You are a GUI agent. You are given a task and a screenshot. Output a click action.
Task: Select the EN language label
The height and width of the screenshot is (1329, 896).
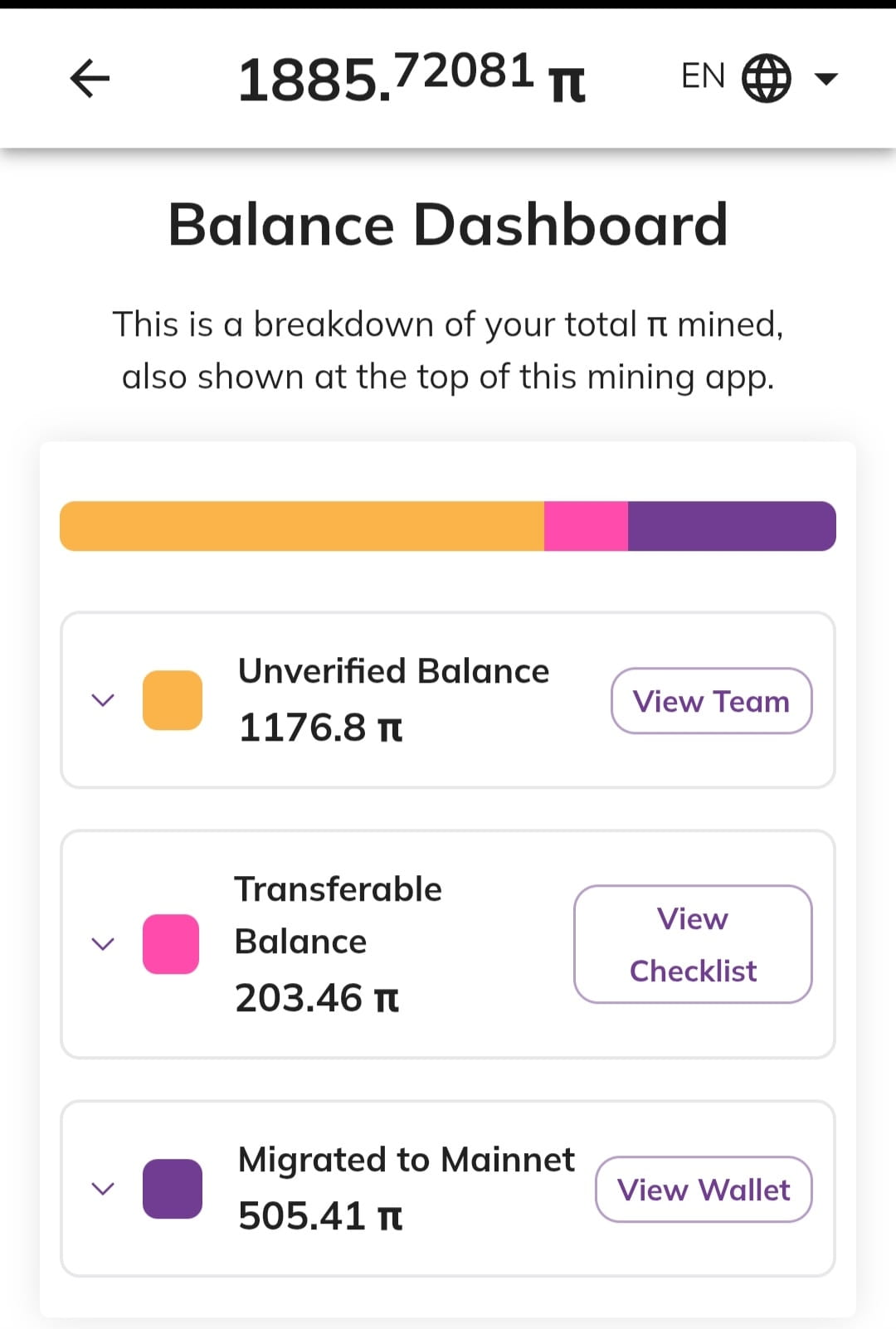[703, 76]
